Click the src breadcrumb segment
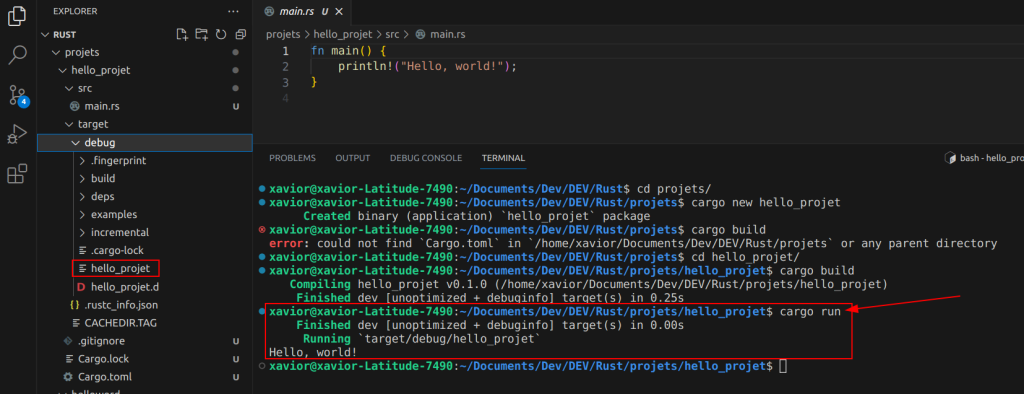This screenshot has width=1024, height=394. click(x=392, y=35)
